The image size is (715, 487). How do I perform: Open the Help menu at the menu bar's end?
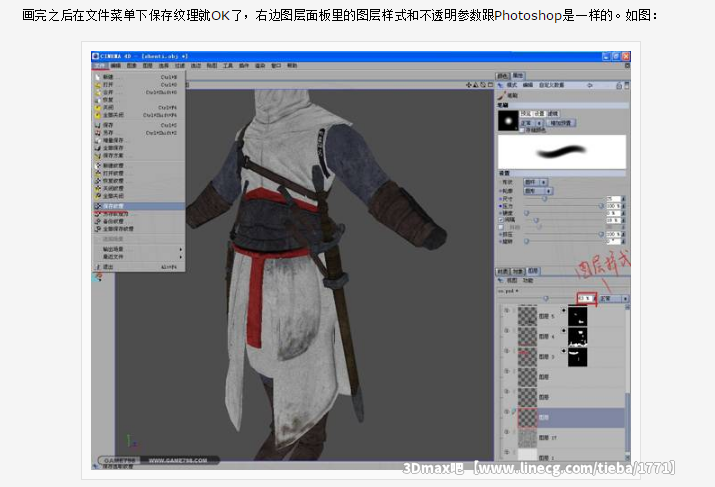coord(292,66)
